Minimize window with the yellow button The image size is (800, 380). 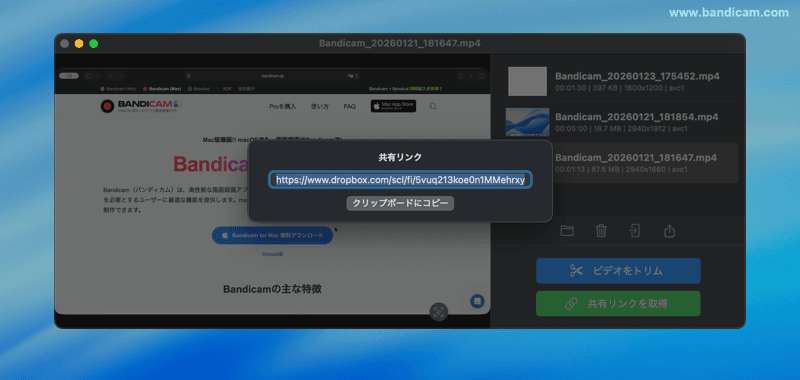click(79, 44)
